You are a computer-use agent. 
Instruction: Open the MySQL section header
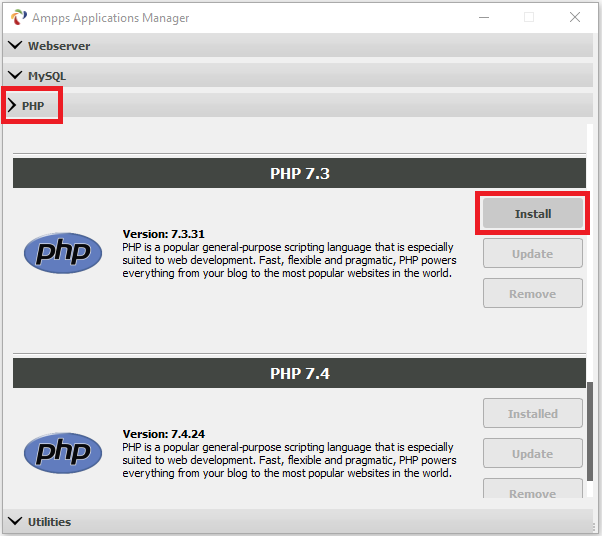pyautogui.click(x=298, y=75)
